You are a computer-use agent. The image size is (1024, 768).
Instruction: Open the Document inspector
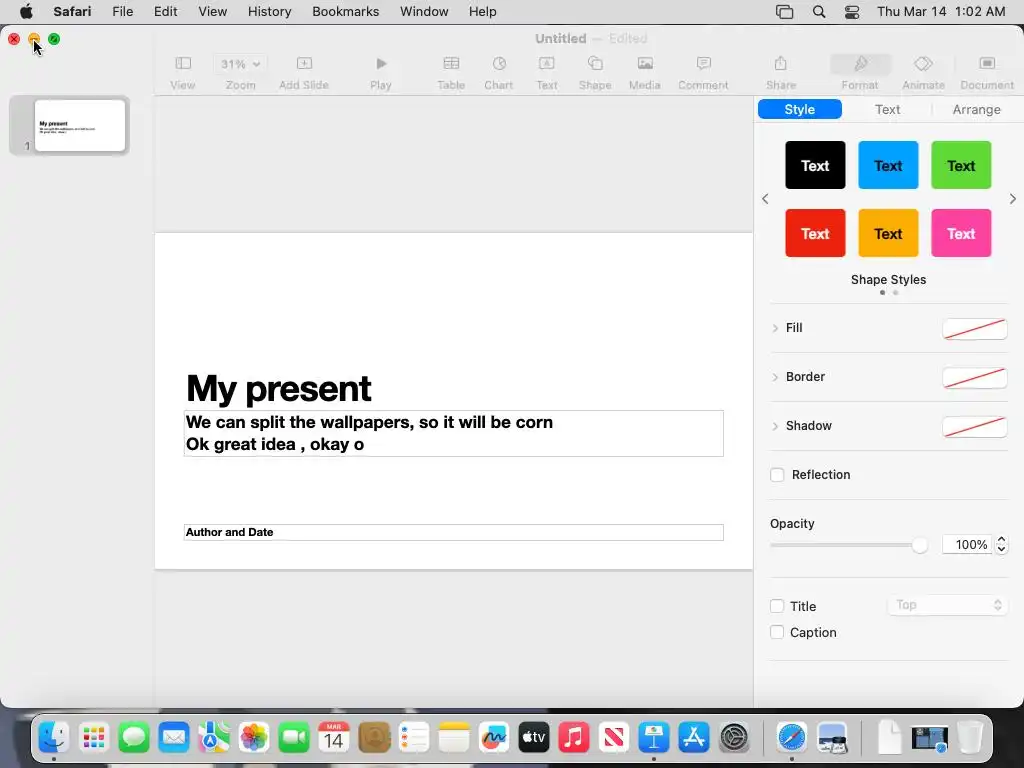click(x=987, y=72)
